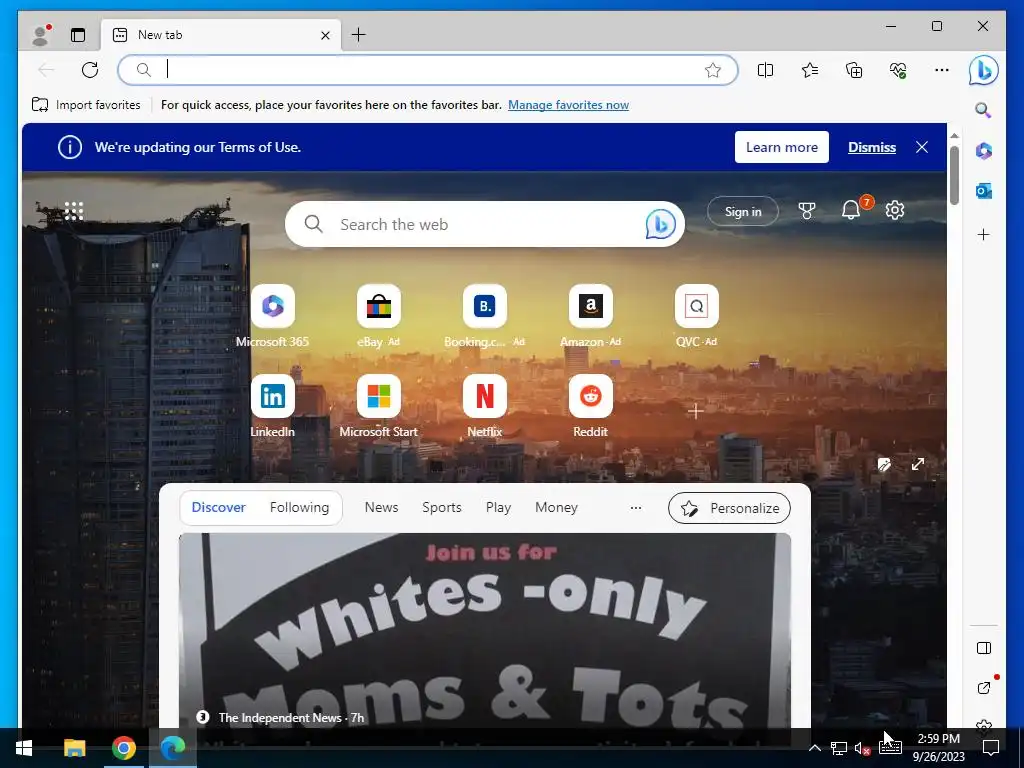Refresh the page with the reload icon
Image resolution: width=1024 pixels, height=768 pixels.
90,70
